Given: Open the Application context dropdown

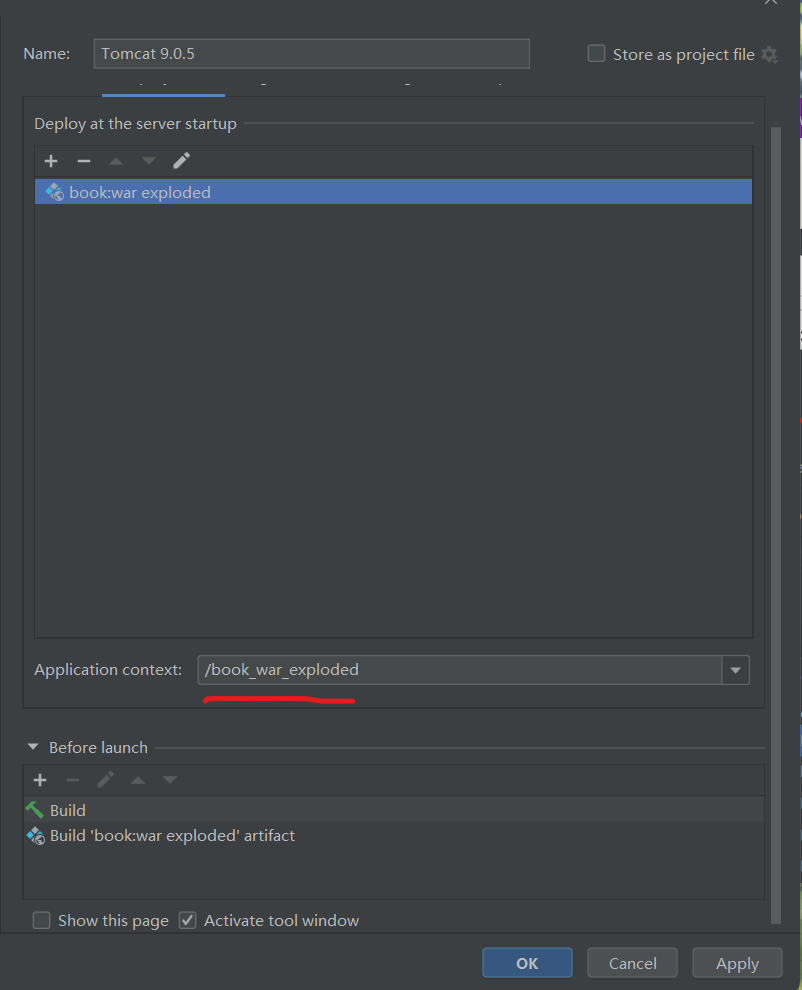Looking at the screenshot, I should coord(736,670).
